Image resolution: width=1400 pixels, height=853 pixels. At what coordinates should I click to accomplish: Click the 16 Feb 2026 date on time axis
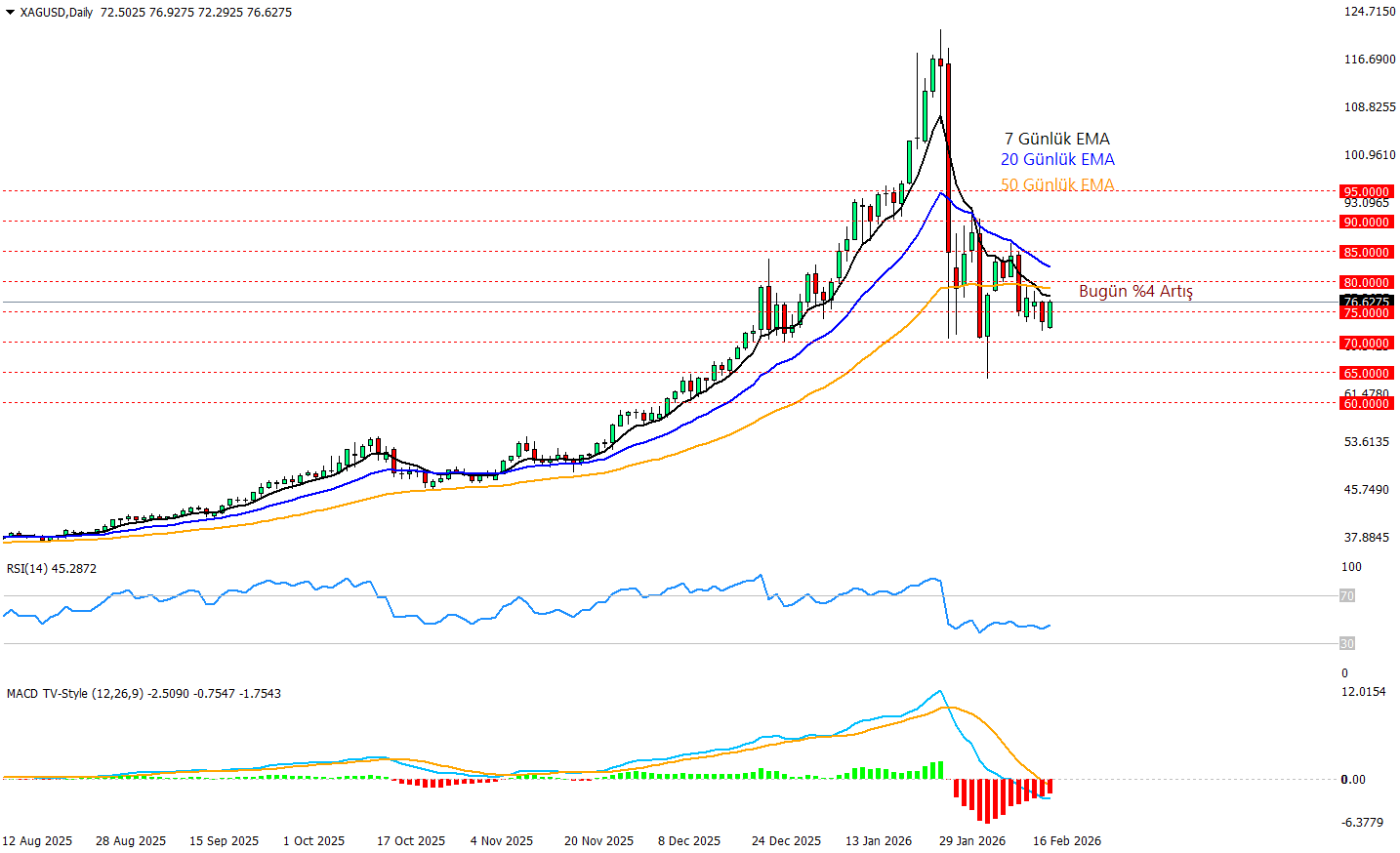click(x=1066, y=840)
